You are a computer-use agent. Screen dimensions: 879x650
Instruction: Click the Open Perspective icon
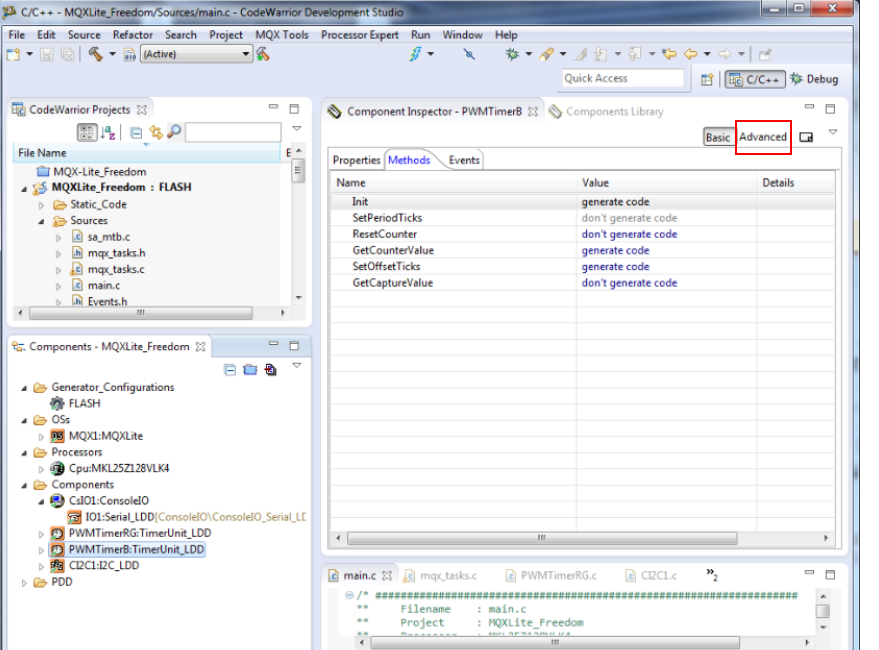[707, 80]
